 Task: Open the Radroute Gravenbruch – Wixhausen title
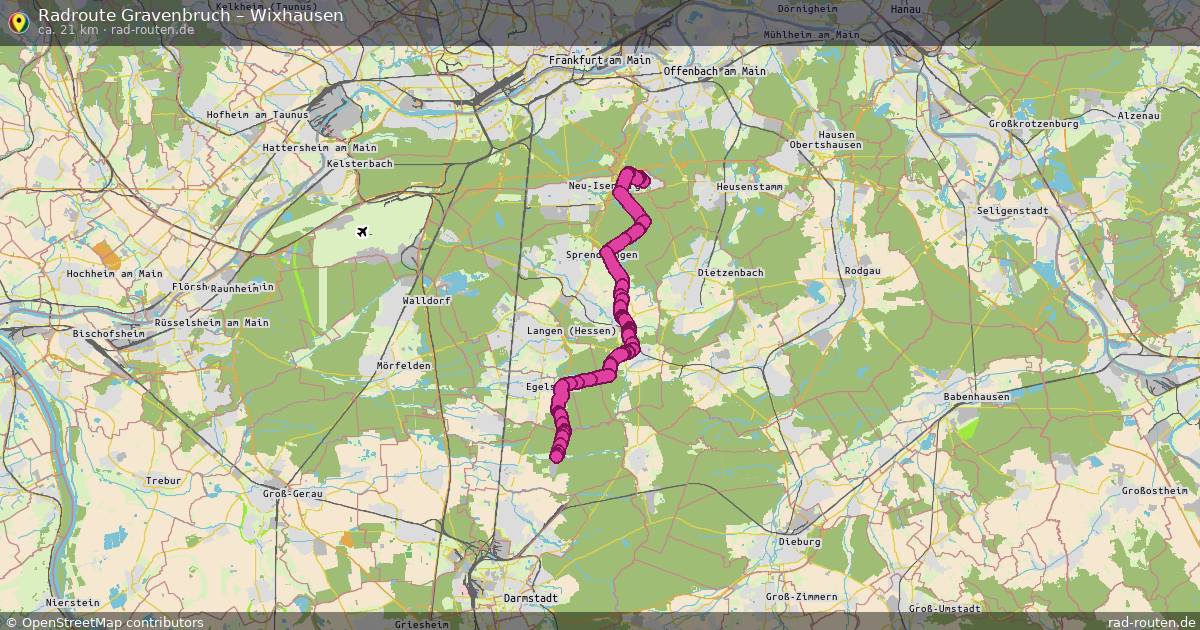pos(190,15)
